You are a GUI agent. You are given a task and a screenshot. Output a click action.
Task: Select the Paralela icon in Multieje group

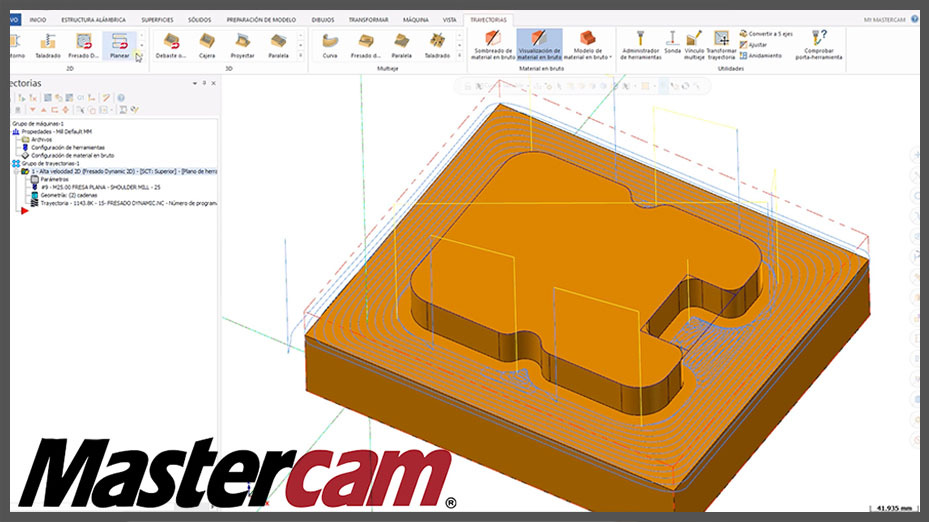(402, 46)
